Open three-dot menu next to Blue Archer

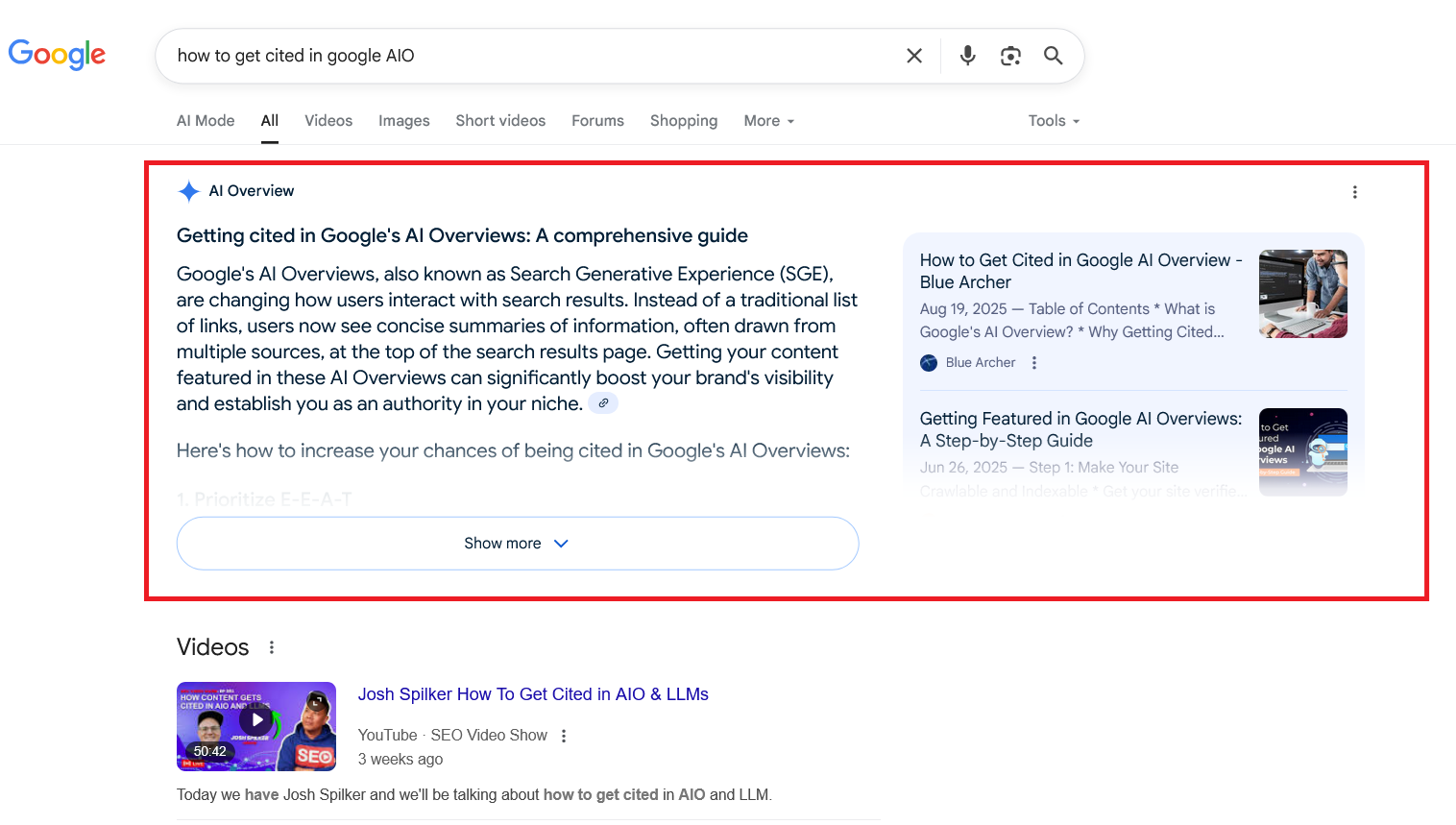(x=1034, y=363)
